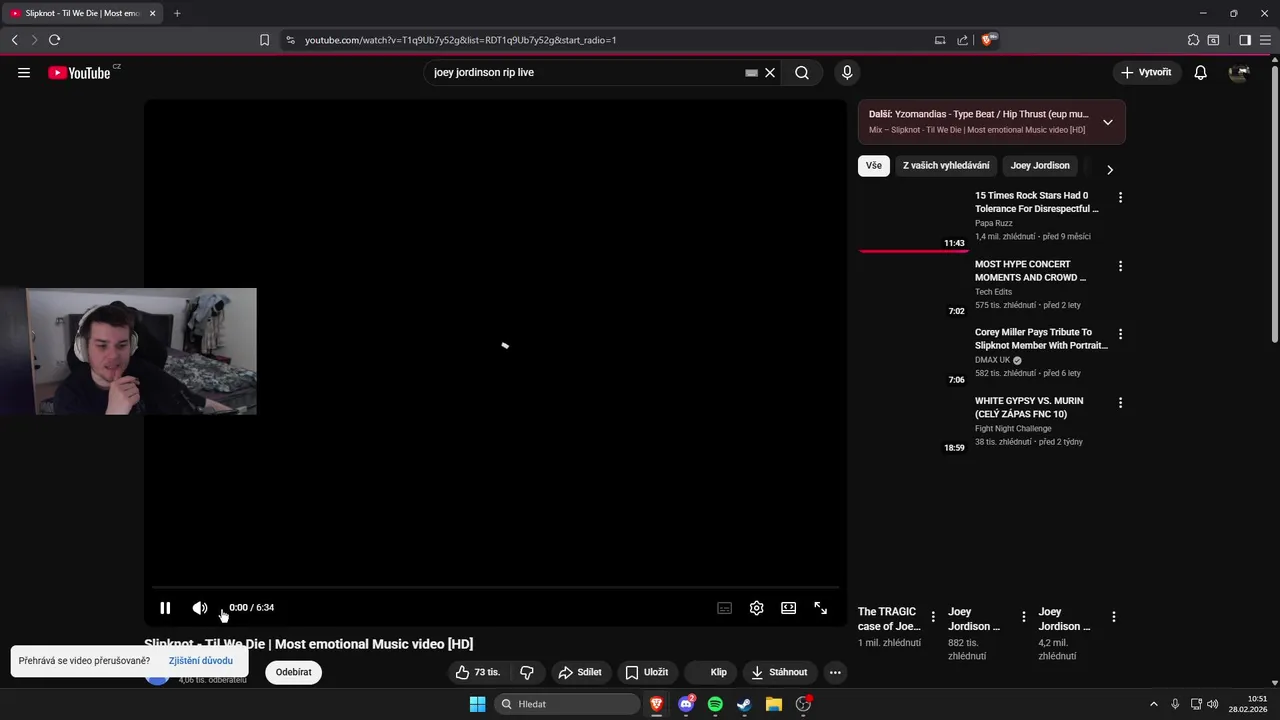Screen dimensions: 1280x720
Task: Click the taskbar Hledat search field
Action: [567, 704]
